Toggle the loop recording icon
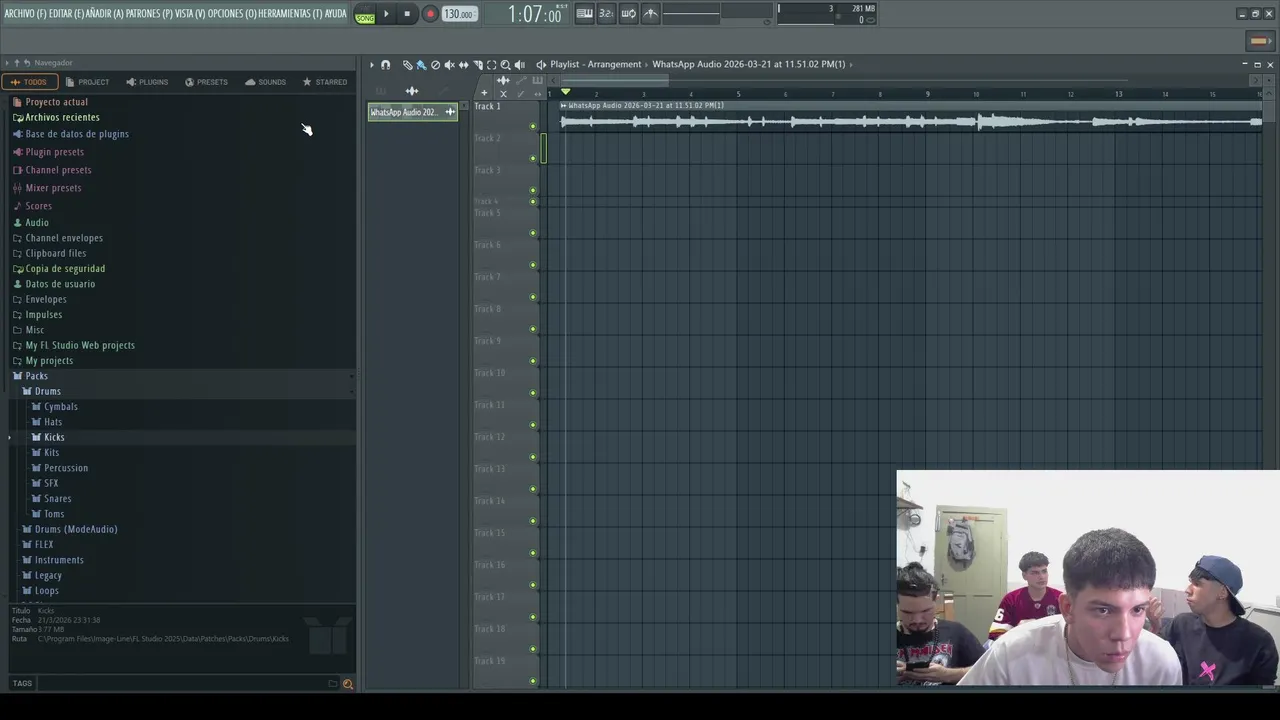1280x720 pixels. pyautogui.click(x=628, y=14)
